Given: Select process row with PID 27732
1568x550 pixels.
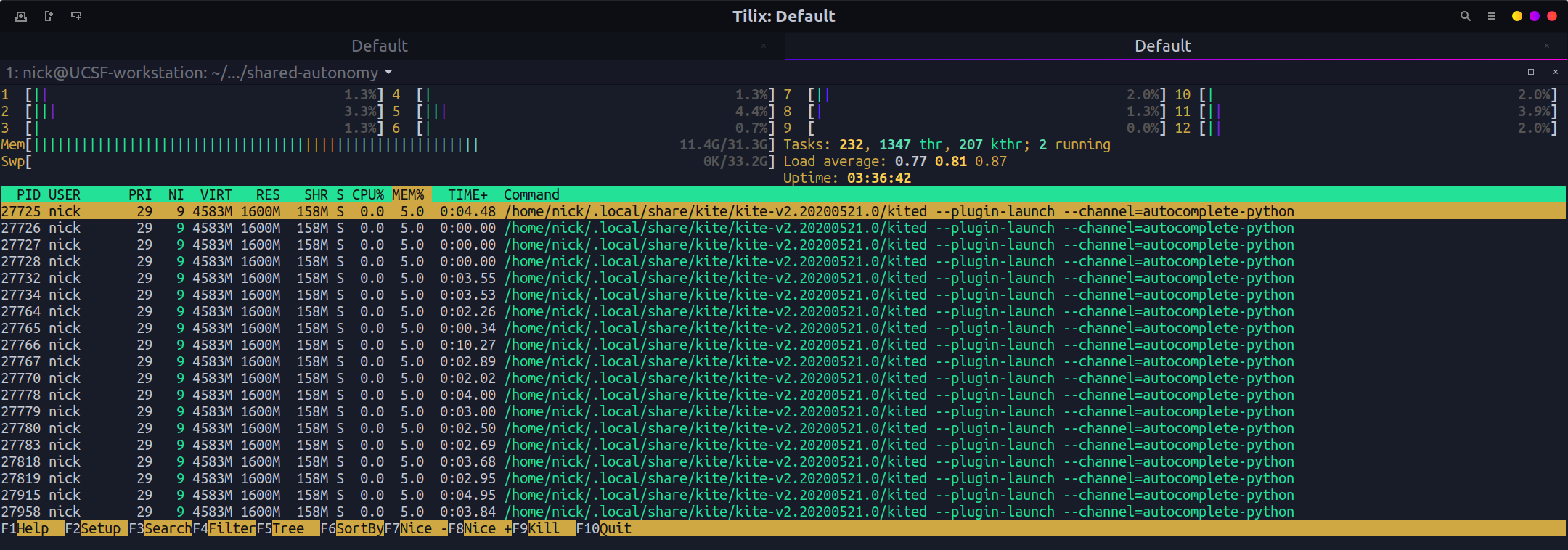Looking at the screenshot, I should (783, 278).
